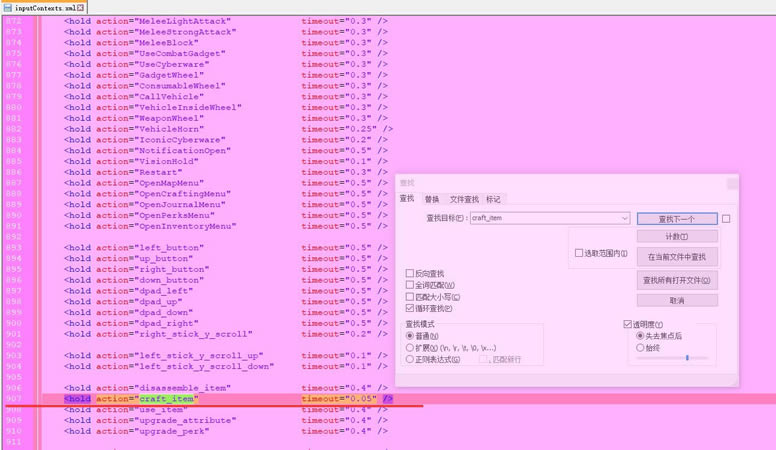The height and width of the screenshot is (450, 776).
Task: Click the CallVehicle action text
Action: point(169,97)
